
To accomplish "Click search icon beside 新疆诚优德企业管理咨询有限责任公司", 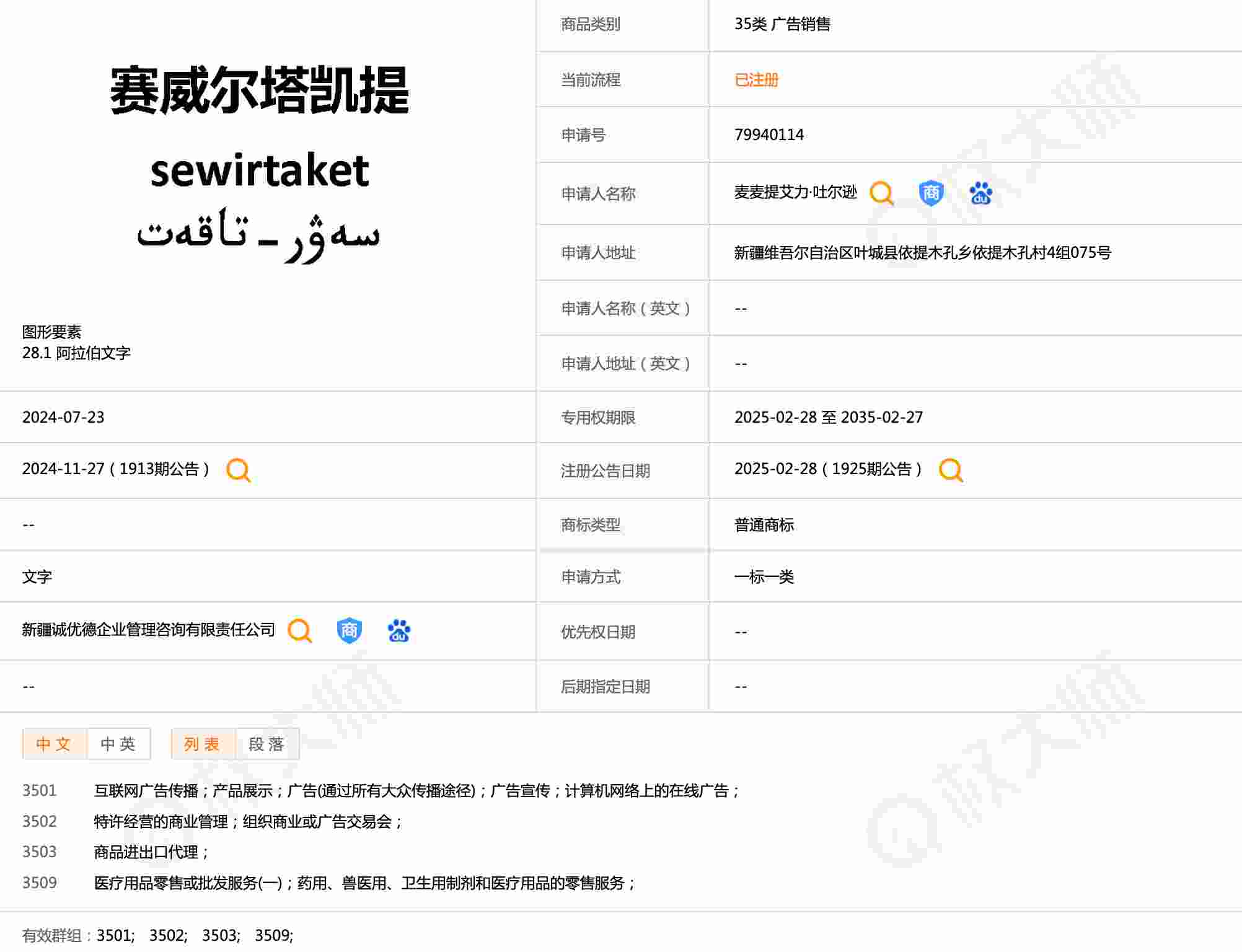I will click(300, 631).
